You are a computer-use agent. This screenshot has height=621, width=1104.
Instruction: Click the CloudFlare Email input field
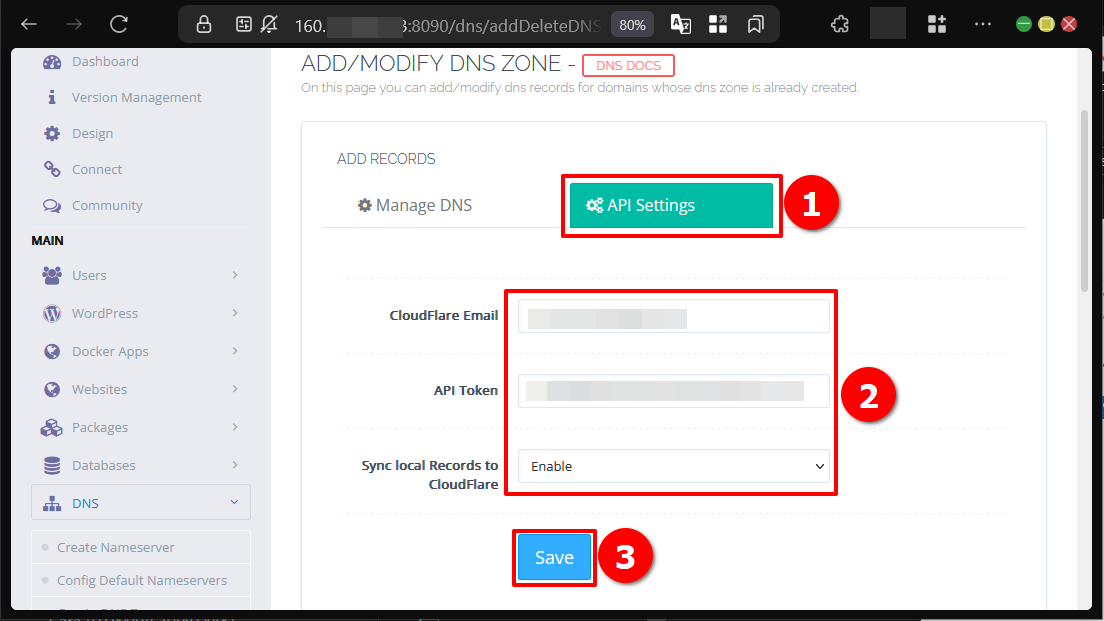[674, 316]
